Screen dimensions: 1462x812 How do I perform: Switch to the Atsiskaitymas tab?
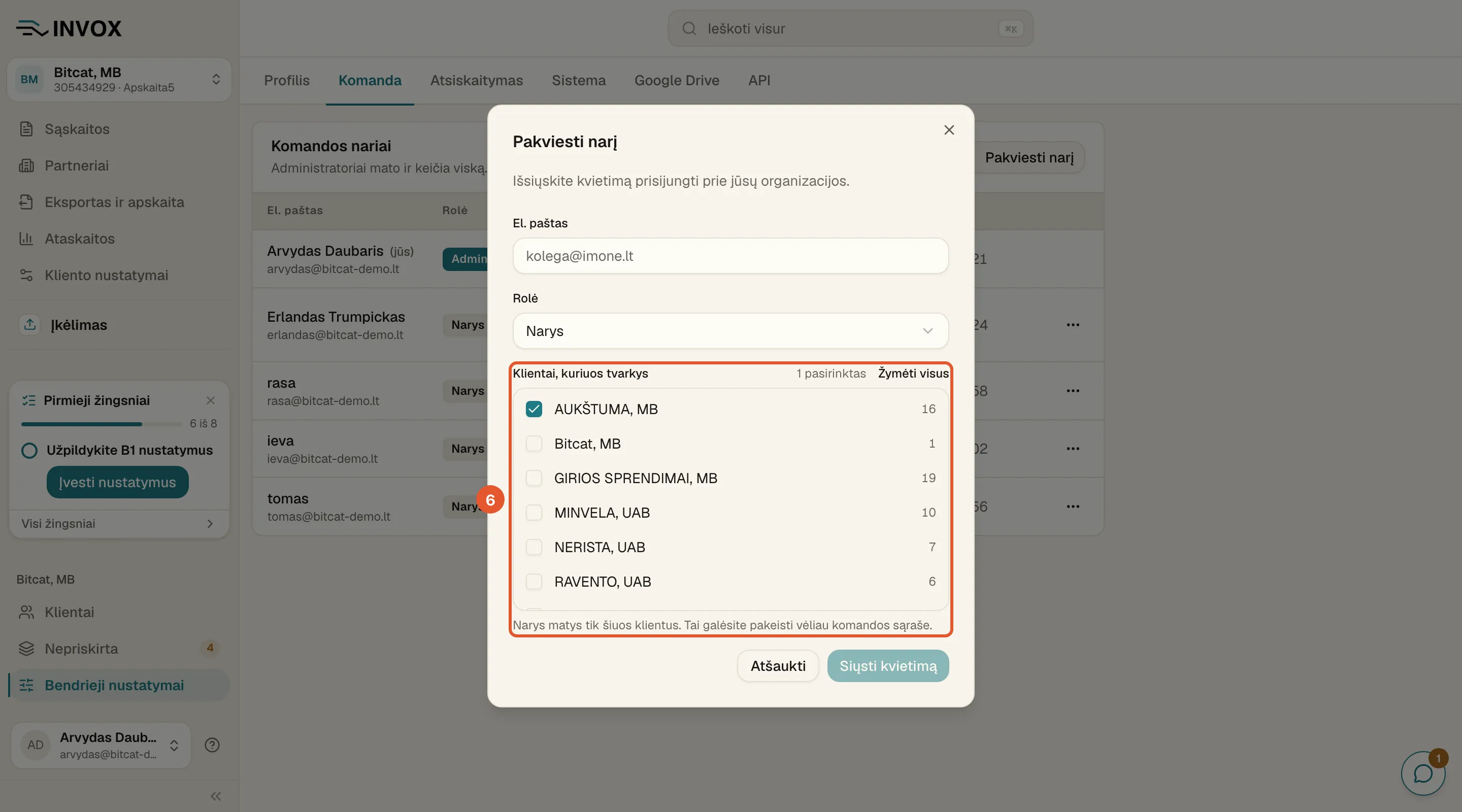click(x=476, y=81)
